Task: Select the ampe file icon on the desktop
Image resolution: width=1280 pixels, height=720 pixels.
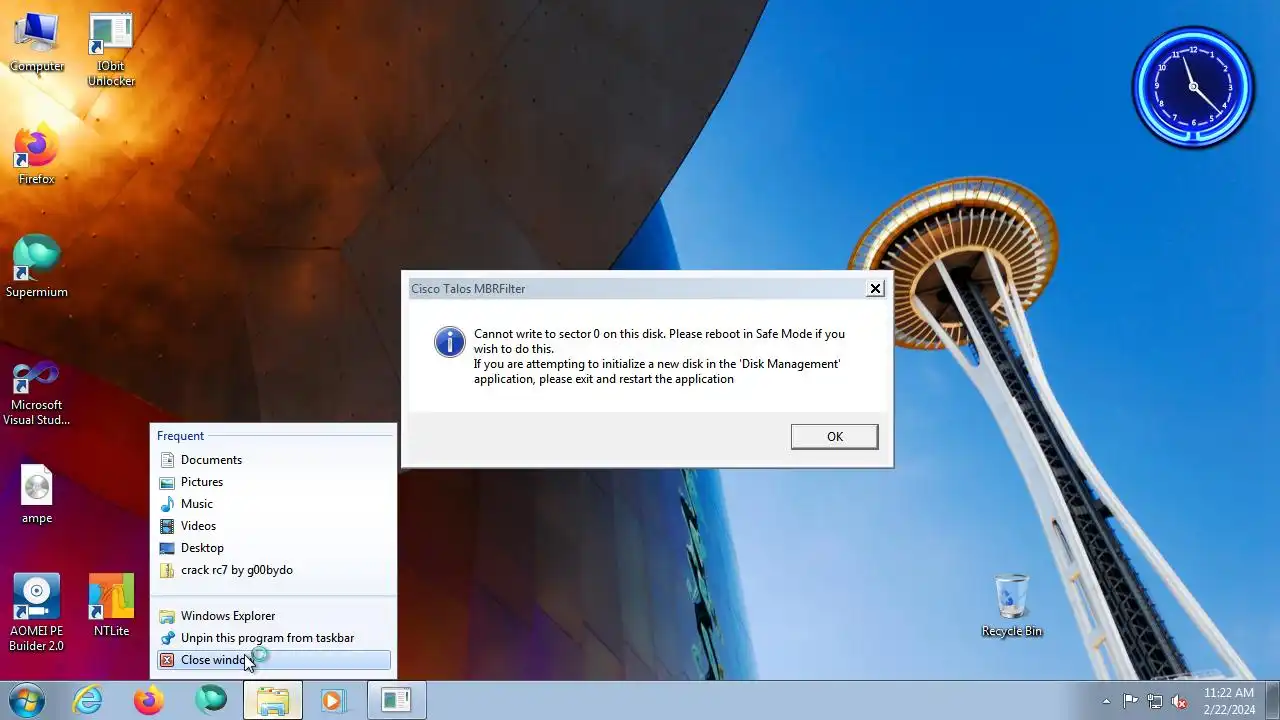Action: [37, 494]
